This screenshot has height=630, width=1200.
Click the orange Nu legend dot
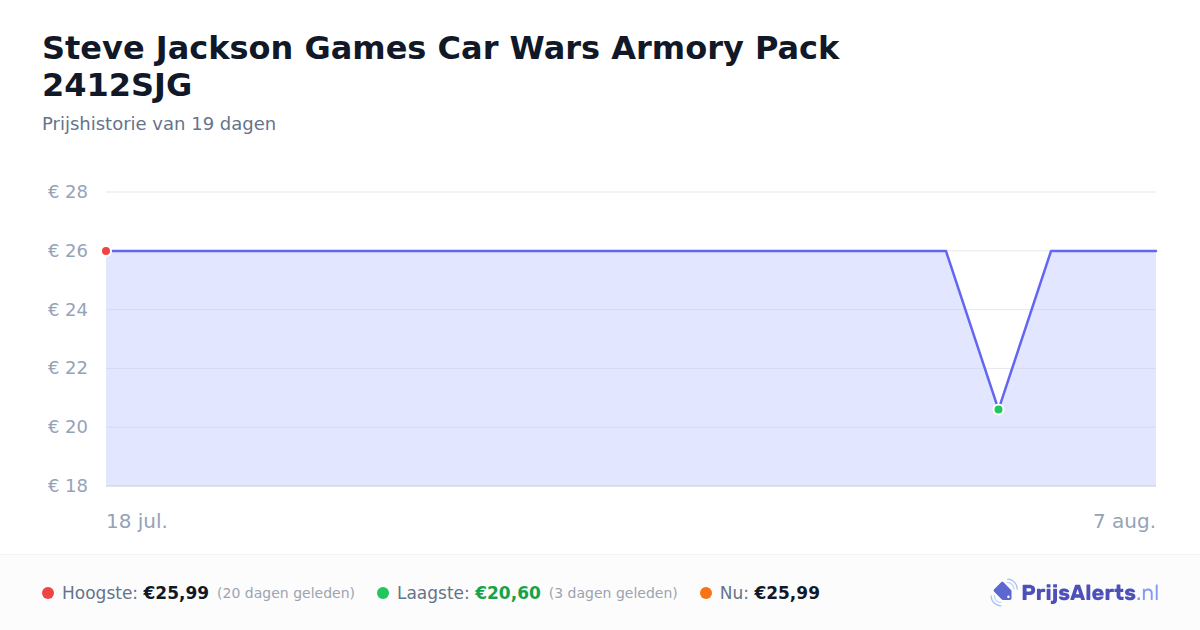coord(706,593)
